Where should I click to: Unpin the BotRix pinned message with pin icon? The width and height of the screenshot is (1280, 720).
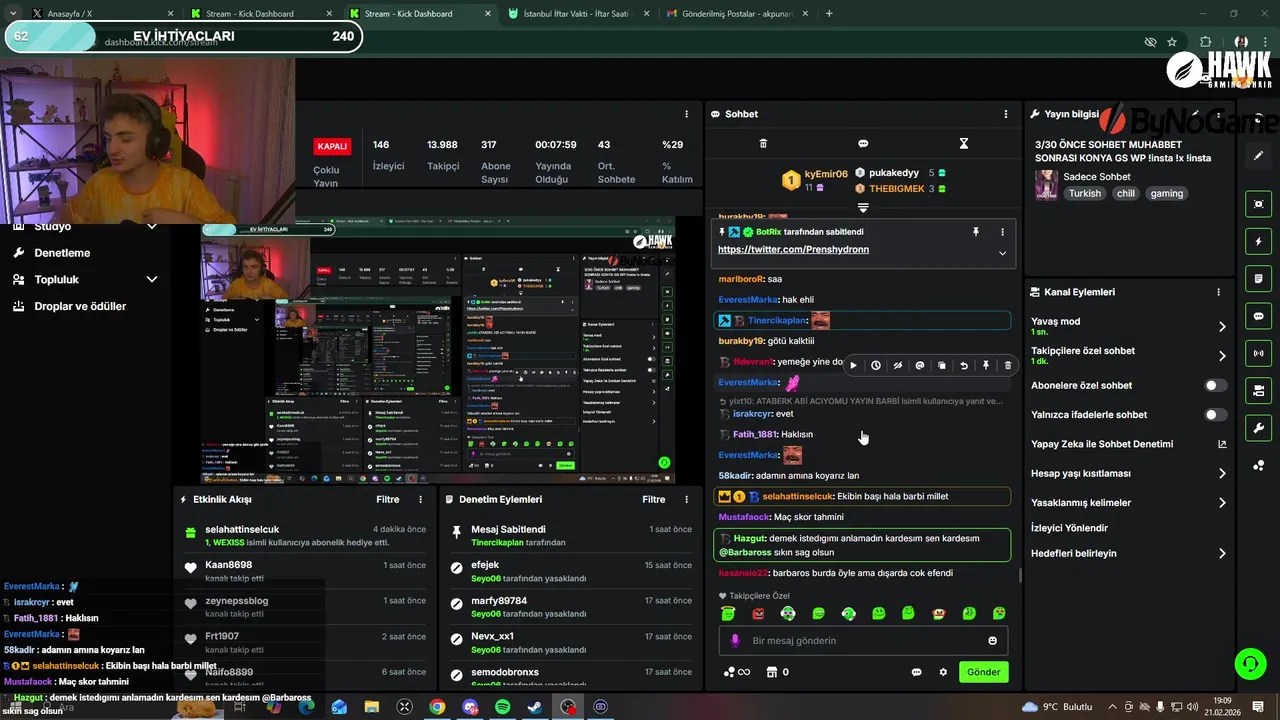[976, 231]
